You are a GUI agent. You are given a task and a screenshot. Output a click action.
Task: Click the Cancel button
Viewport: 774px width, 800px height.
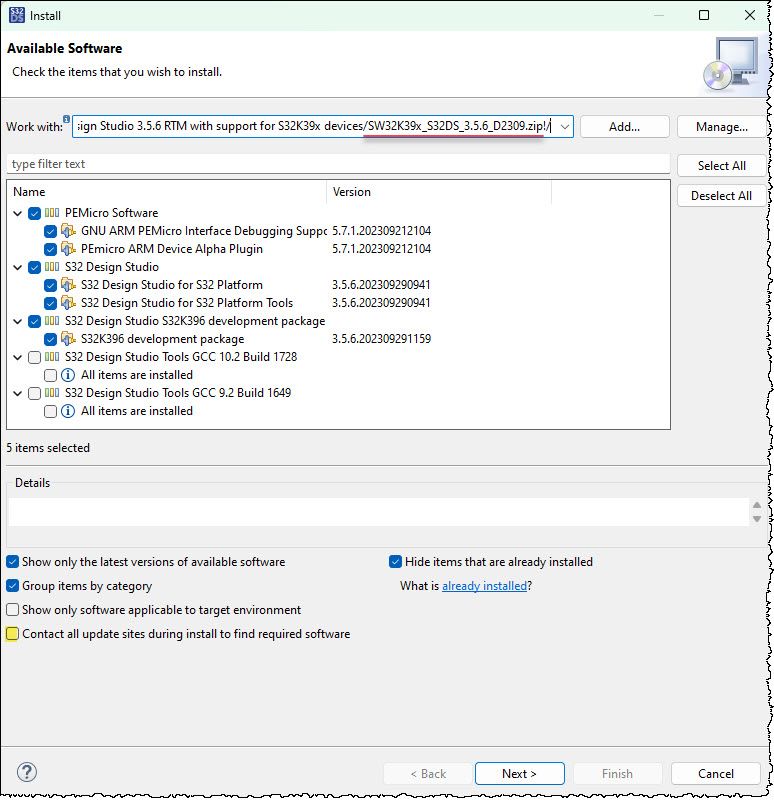pyautogui.click(x=716, y=773)
